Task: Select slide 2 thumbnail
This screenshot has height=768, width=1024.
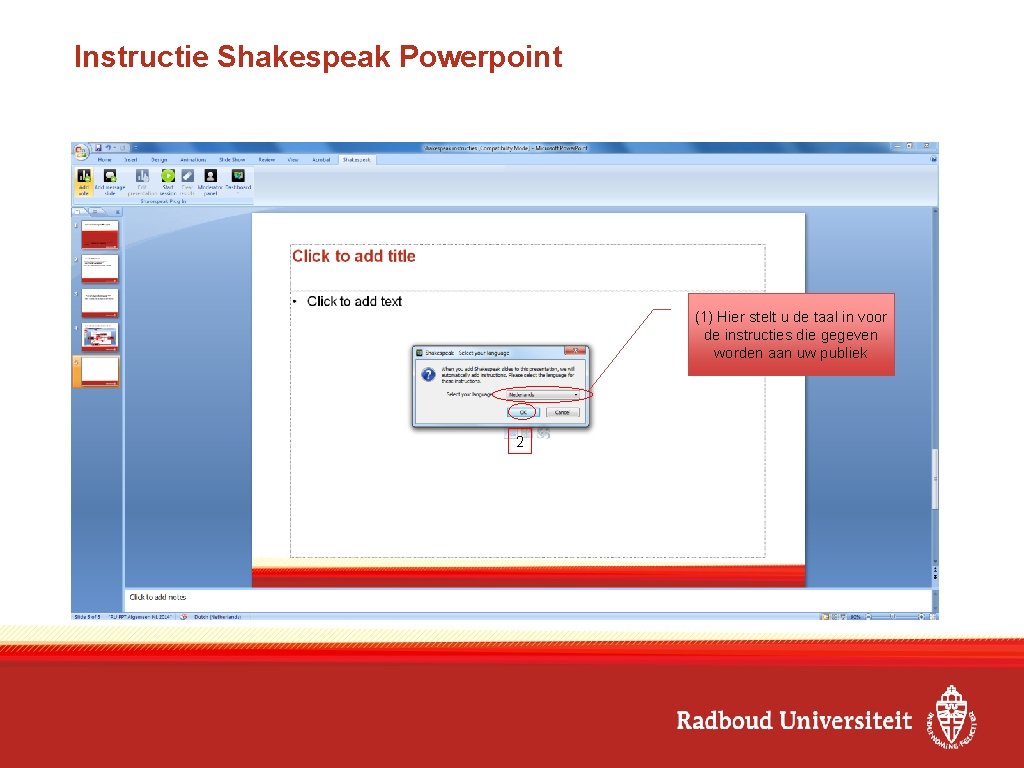Action: coord(100,268)
